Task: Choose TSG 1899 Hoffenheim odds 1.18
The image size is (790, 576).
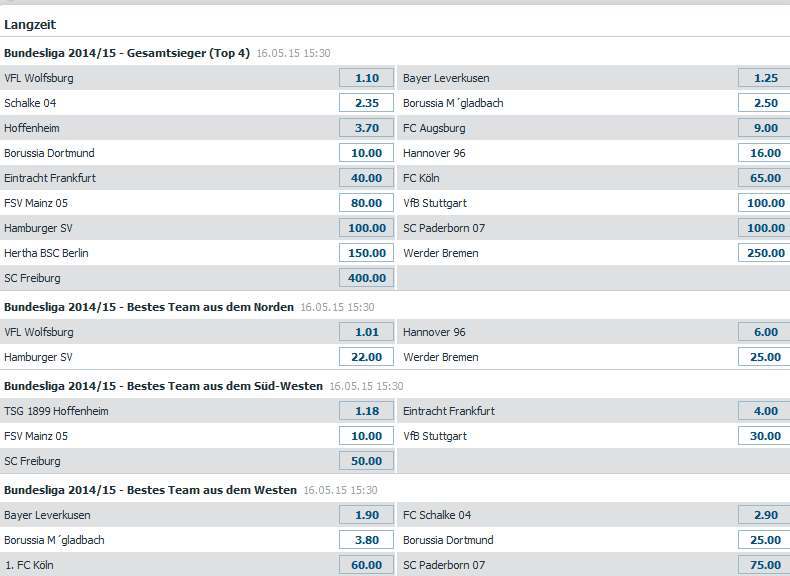Action: [x=366, y=411]
